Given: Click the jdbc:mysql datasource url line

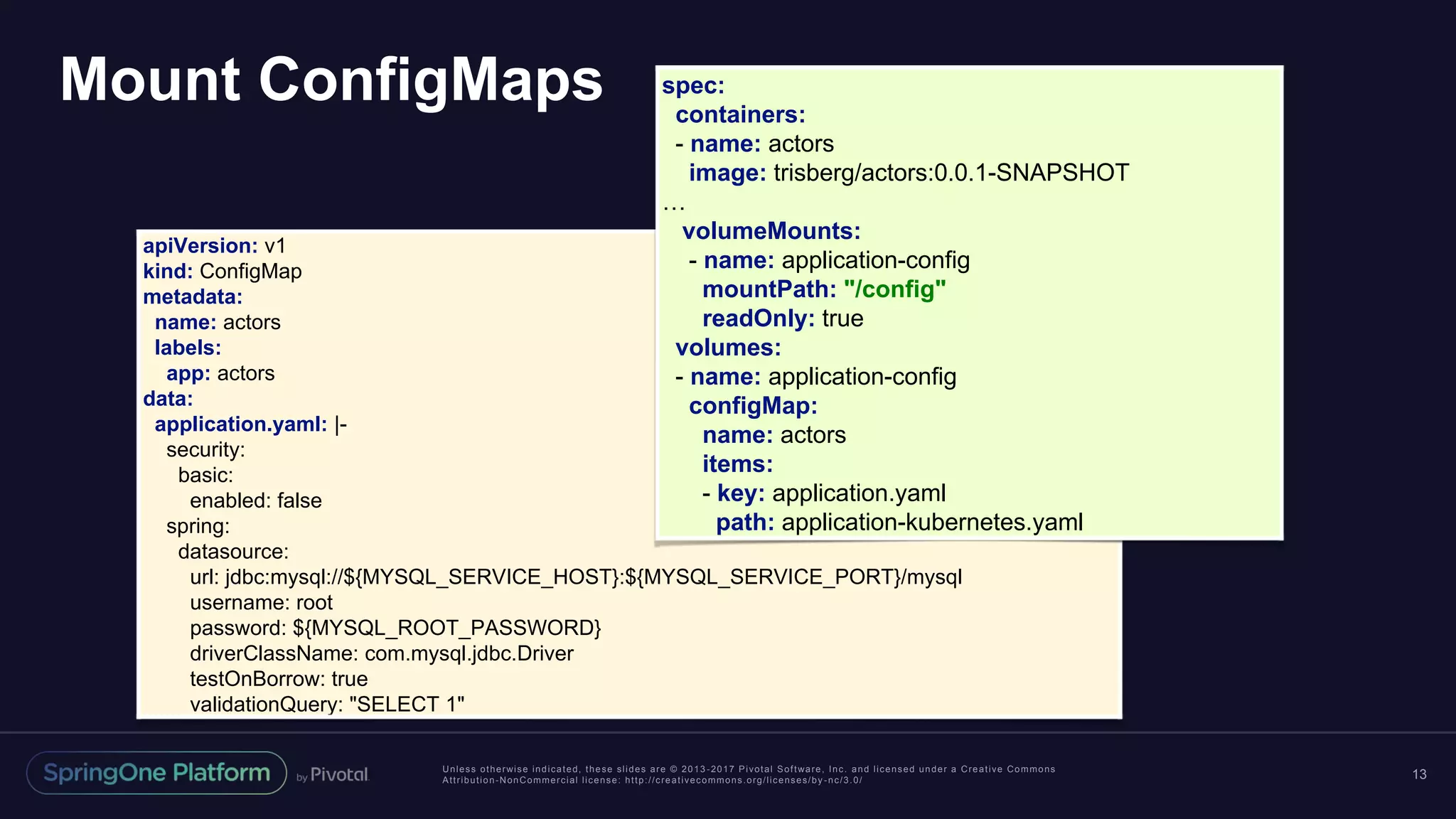Looking at the screenshot, I should (576, 577).
